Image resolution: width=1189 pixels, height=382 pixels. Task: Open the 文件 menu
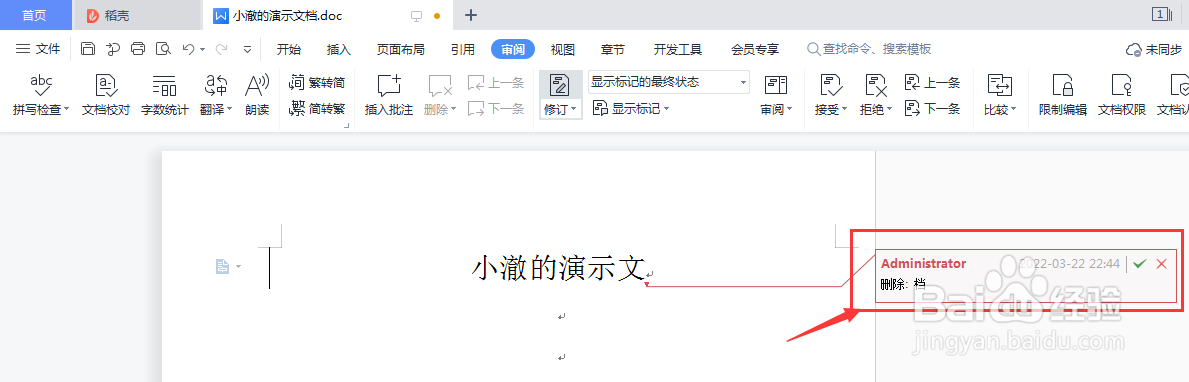[x=38, y=49]
